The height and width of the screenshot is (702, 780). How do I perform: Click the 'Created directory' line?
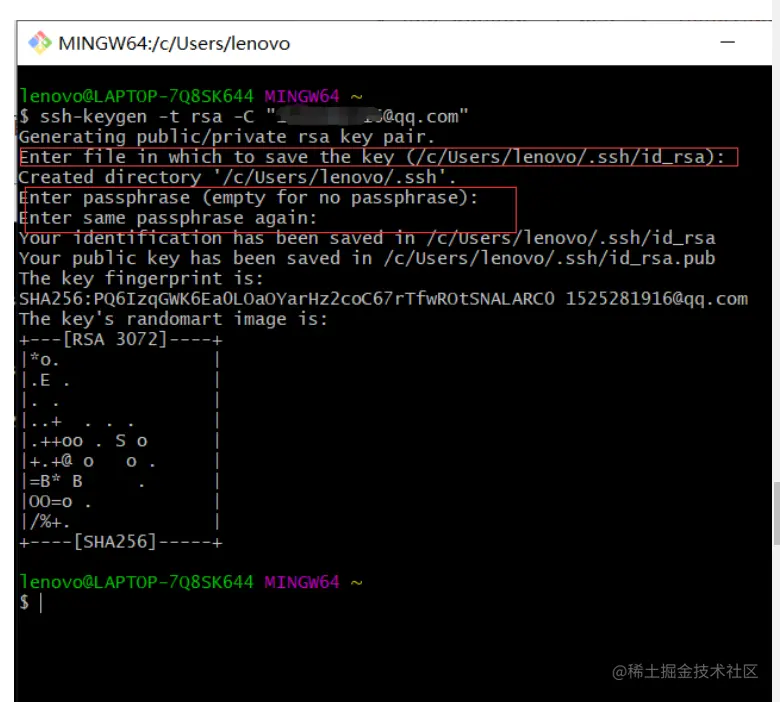pos(237,177)
